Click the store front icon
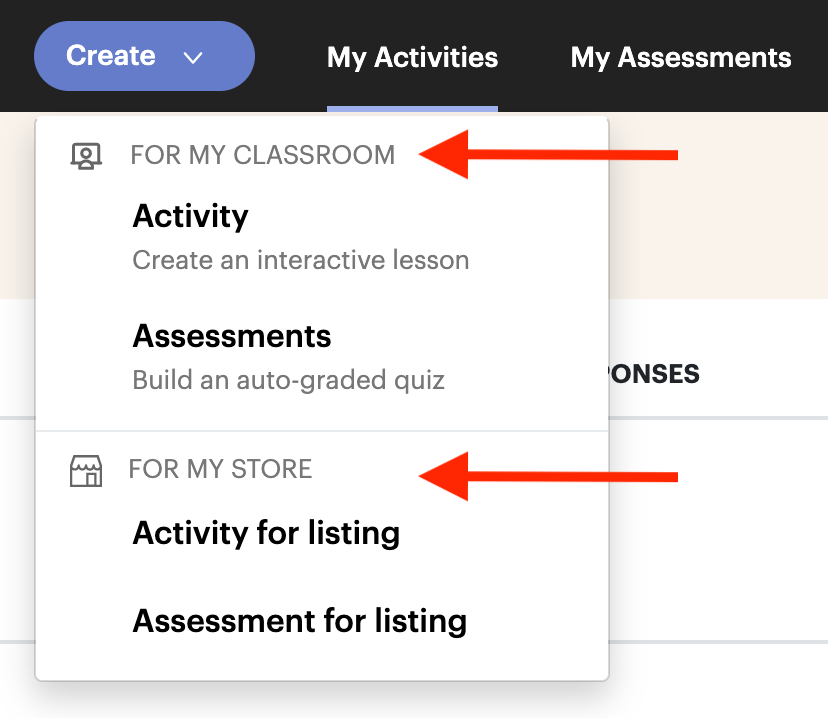This screenshot has height=718, width=828. coord(86,471)
